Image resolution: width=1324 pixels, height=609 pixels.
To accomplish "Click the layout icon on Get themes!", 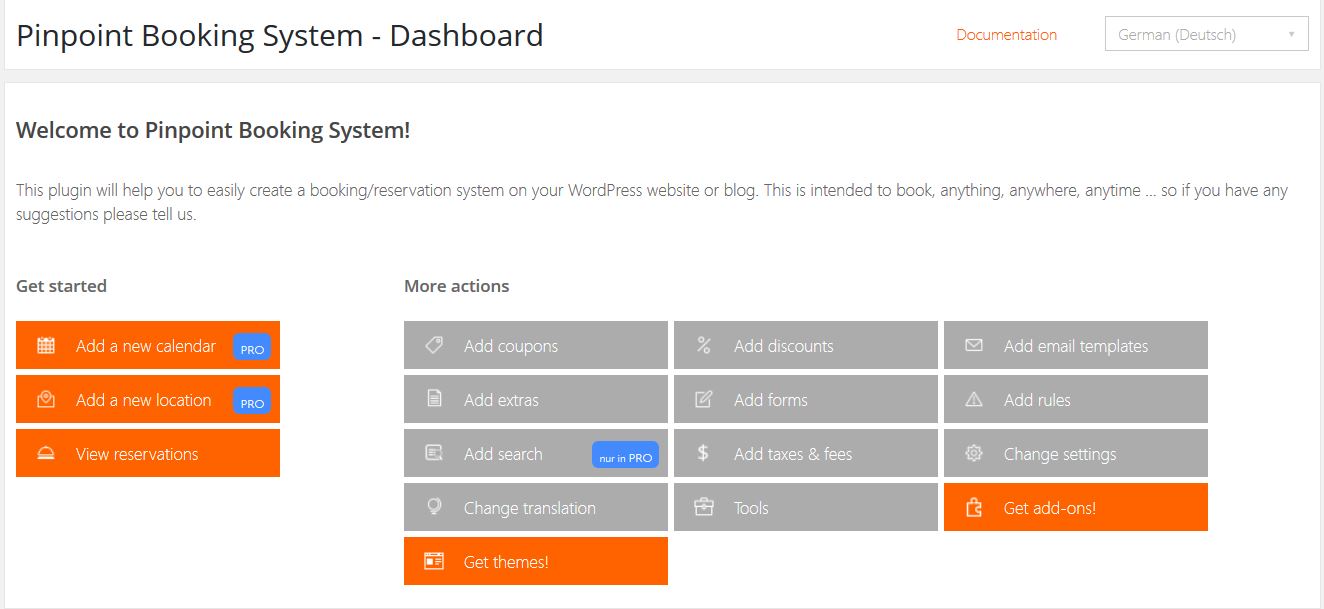I will 434,562.
